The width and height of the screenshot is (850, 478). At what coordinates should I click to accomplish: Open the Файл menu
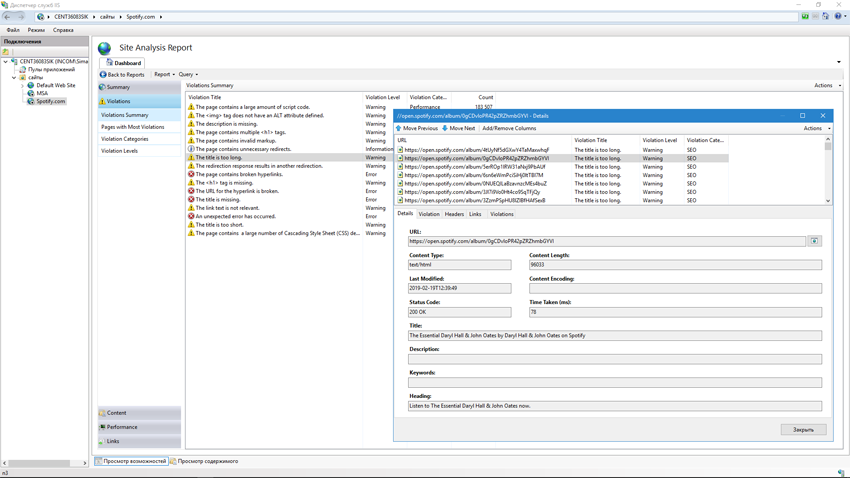pos(13,30)
